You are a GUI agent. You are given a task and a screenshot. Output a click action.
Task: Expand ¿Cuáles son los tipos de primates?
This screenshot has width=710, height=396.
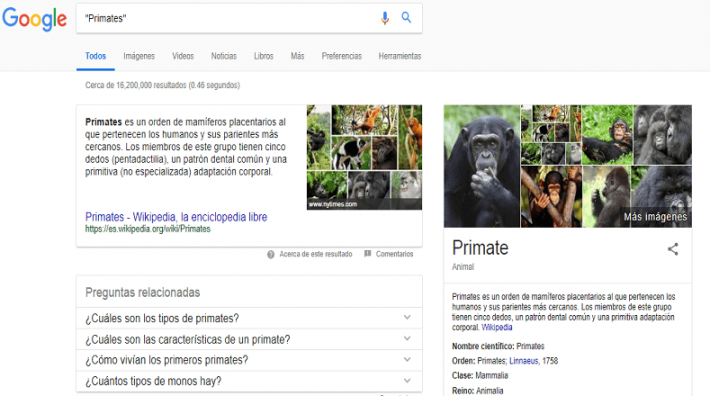click(x=249, y=318)
